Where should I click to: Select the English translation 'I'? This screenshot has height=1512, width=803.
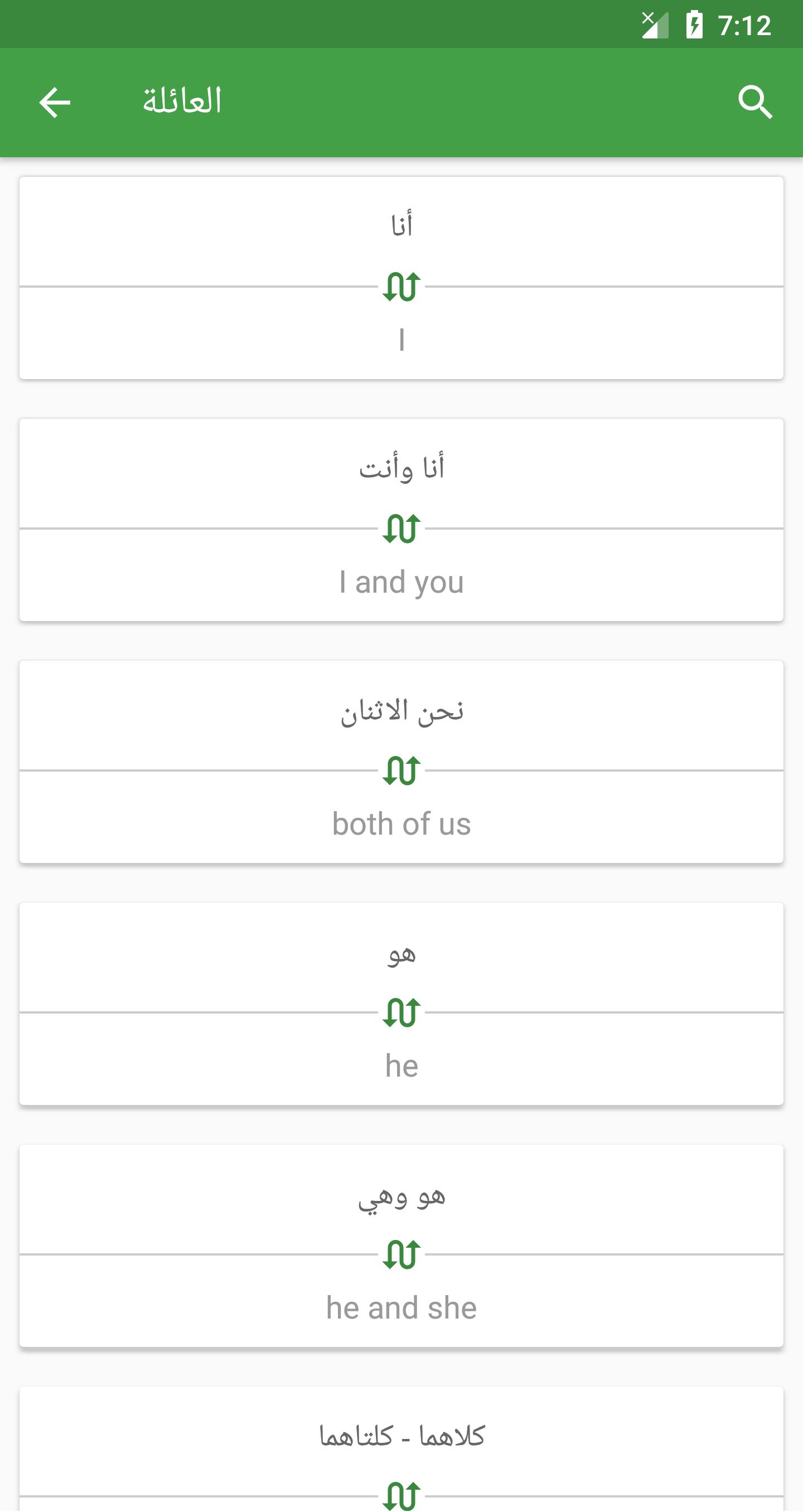pos(401,340)
